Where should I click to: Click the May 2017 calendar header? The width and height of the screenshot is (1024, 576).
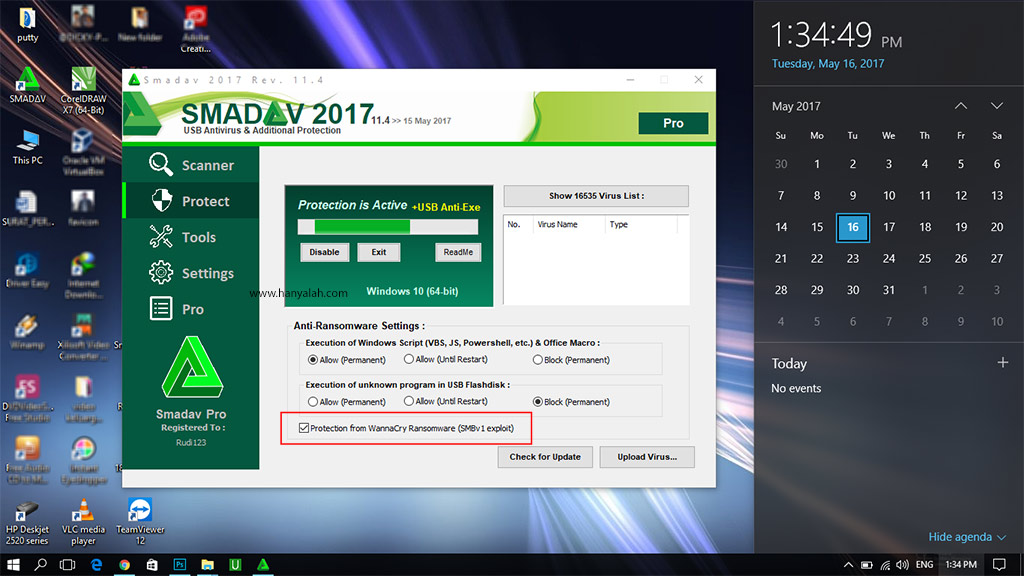click(x=796, y=106)
